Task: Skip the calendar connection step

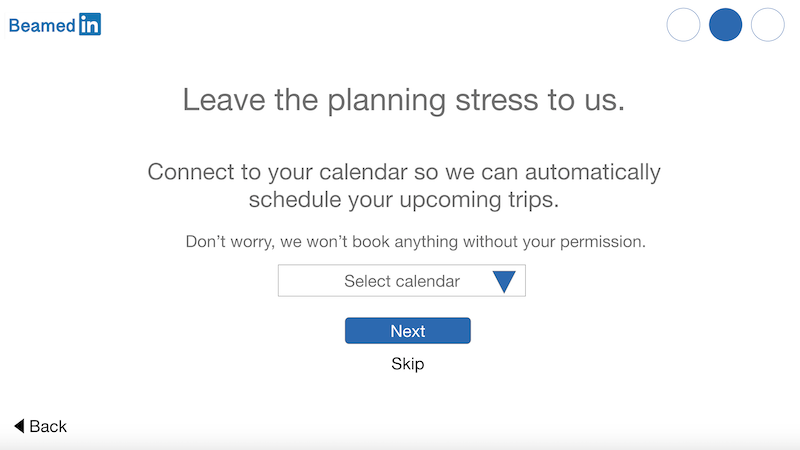Action: (408, 364)
